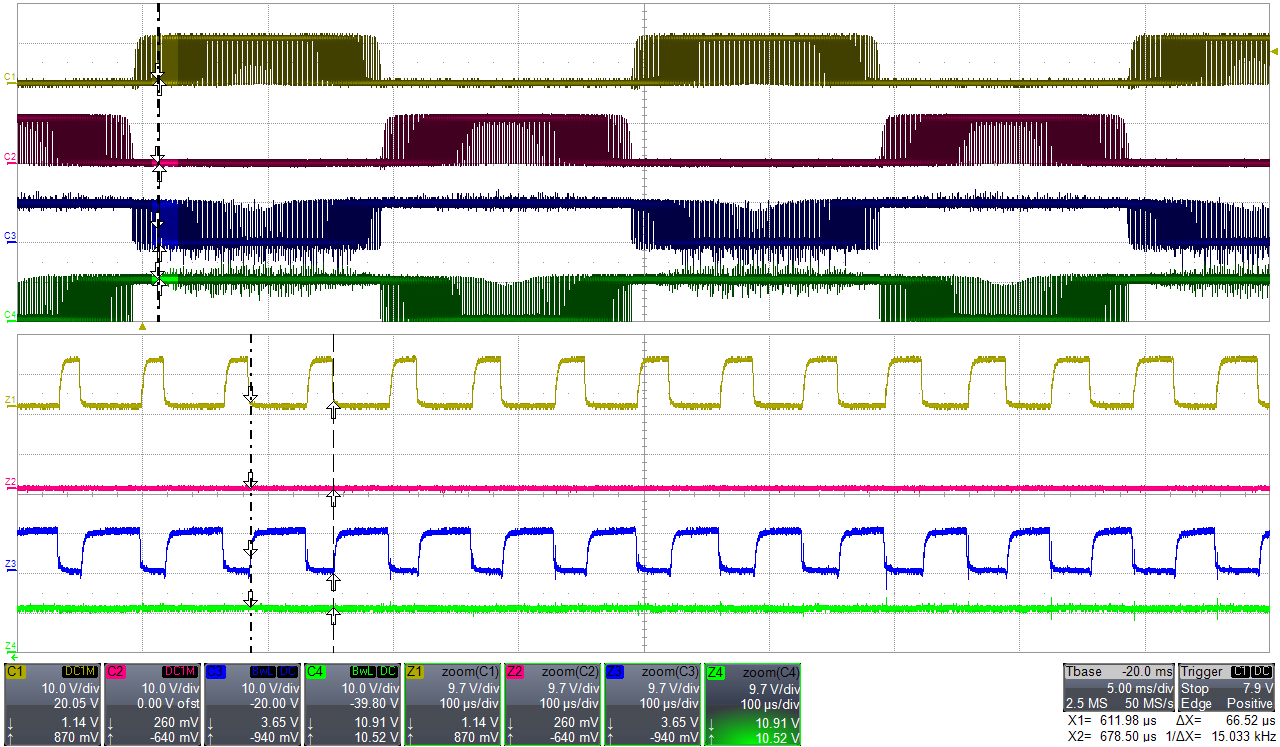Select the highlighted Z4 zoom(C4) descriptor
Image resolution: width=1280 pixels, height=747 pixels.
pyautogui.click(x=753, y=704)
